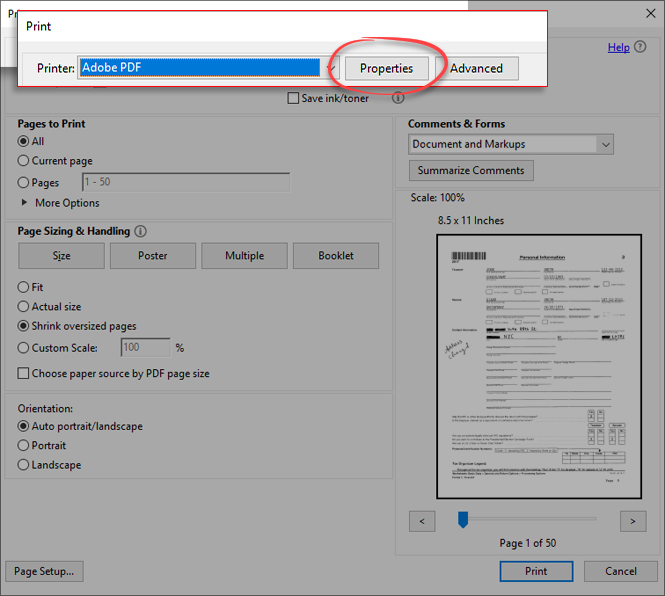Open the Help link
Image resolution: width=665 pixels, height=596 pixels.
click(x=618, y=47)
